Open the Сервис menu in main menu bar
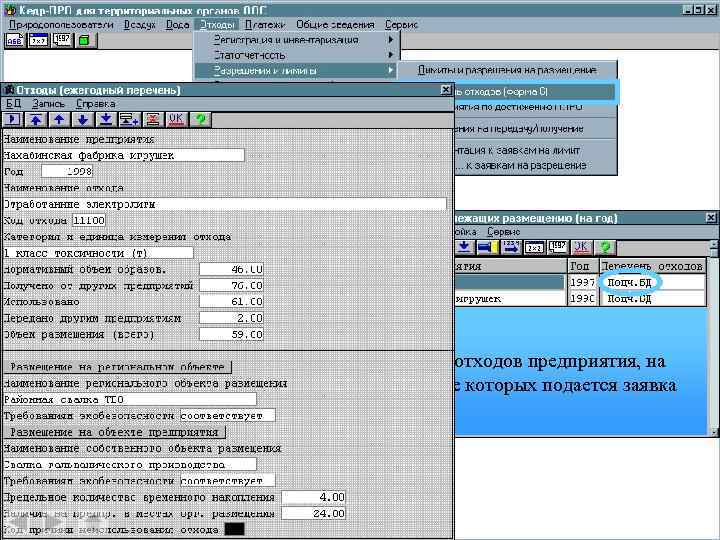 401,25
